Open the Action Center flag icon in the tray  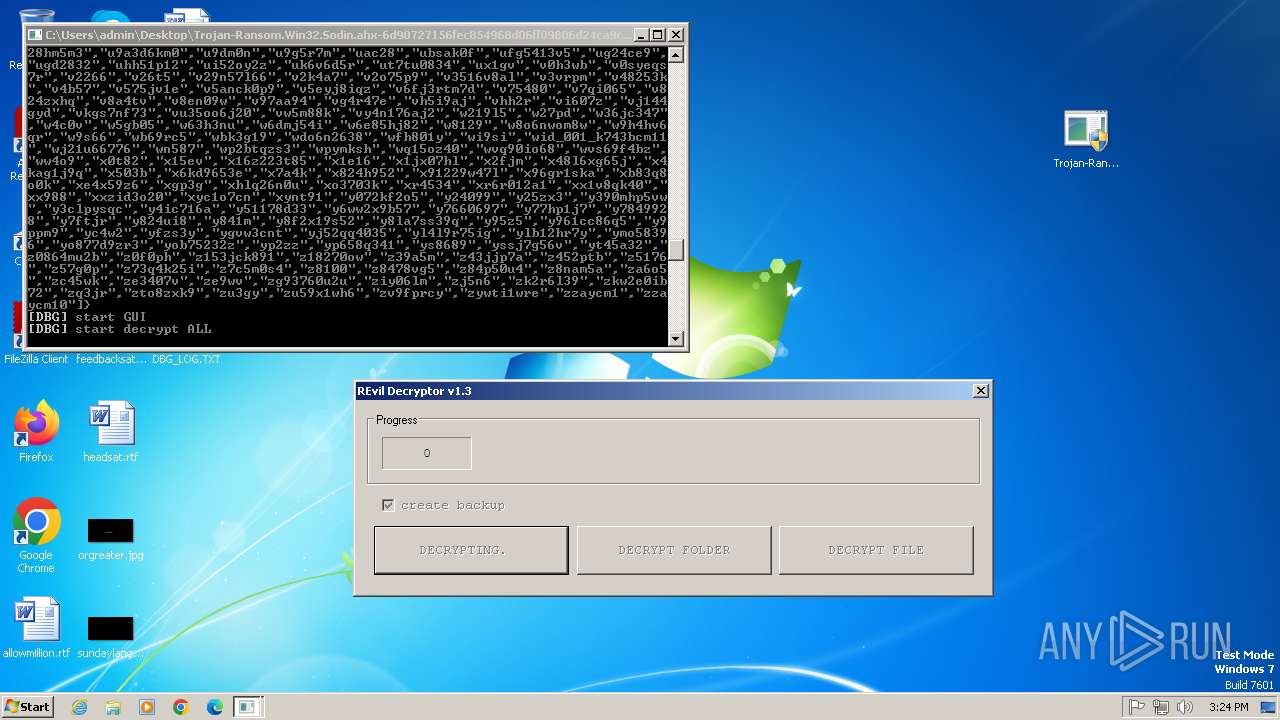(1137, 707)
